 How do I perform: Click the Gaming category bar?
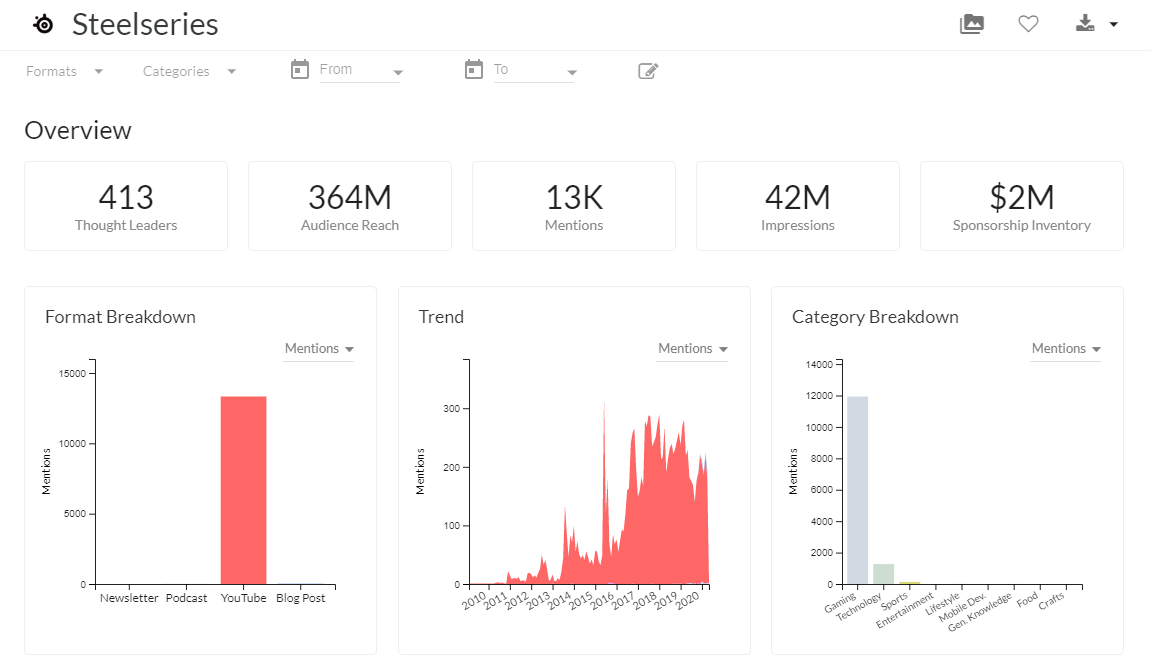(x=857, y=490)
